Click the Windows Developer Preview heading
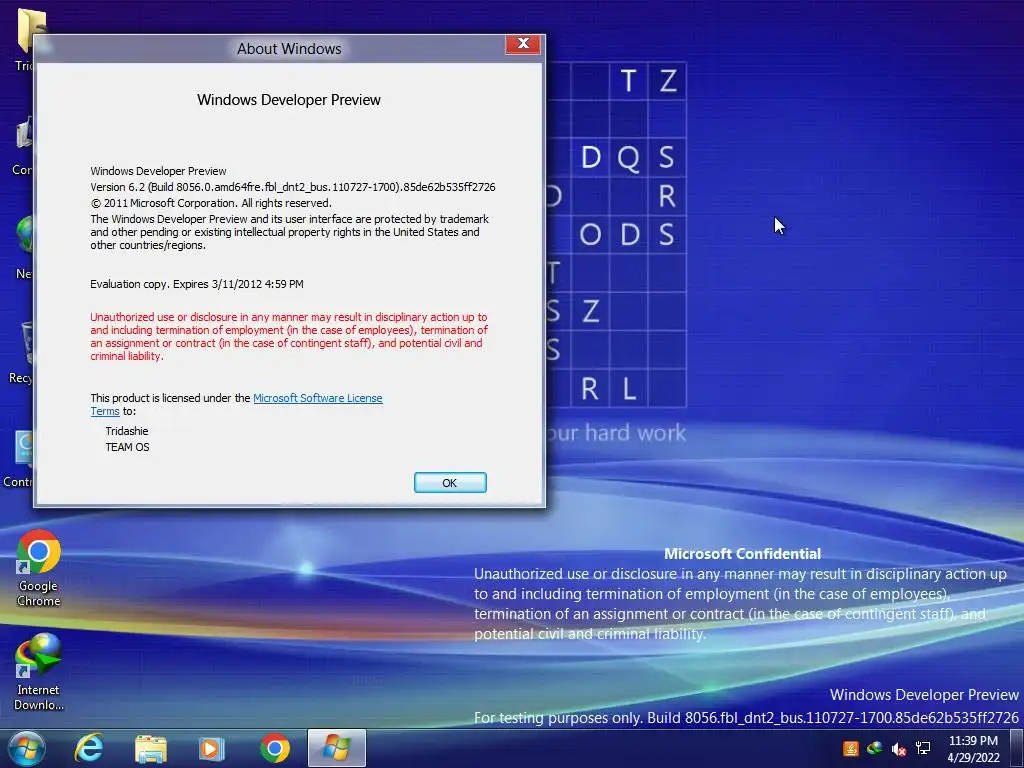 coord(289,100)
